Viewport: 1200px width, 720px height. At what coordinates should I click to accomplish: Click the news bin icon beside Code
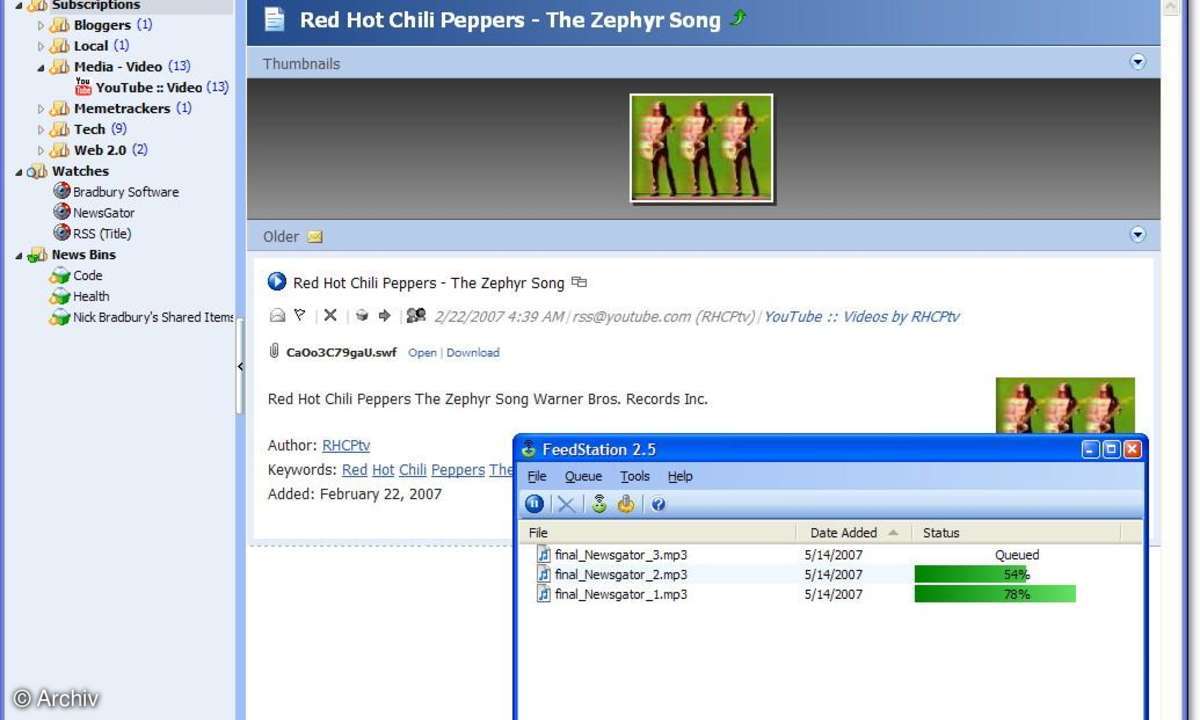[x=60, y=275]
